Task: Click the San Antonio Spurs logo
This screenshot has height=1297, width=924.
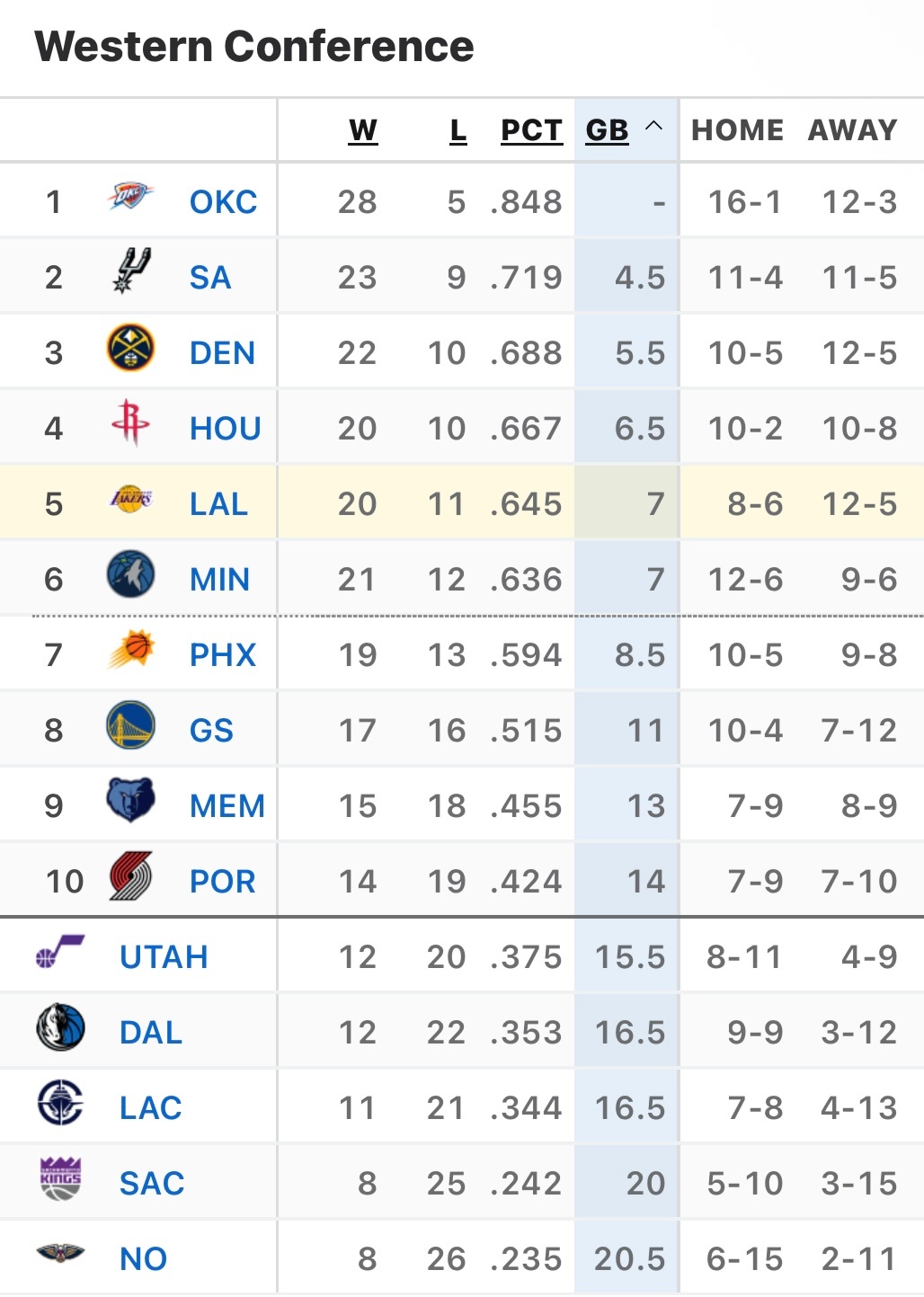Action: [x=131, y=271]
